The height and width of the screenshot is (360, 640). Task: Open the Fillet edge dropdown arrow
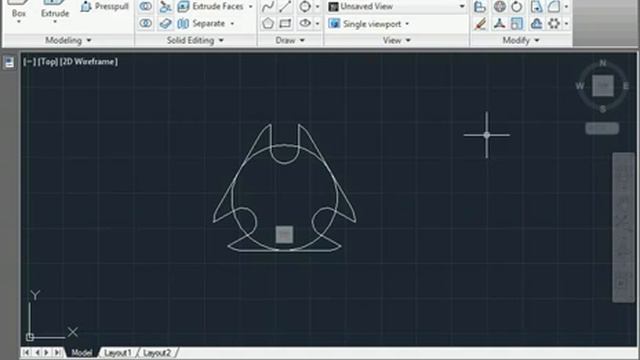tap(566, 7)
